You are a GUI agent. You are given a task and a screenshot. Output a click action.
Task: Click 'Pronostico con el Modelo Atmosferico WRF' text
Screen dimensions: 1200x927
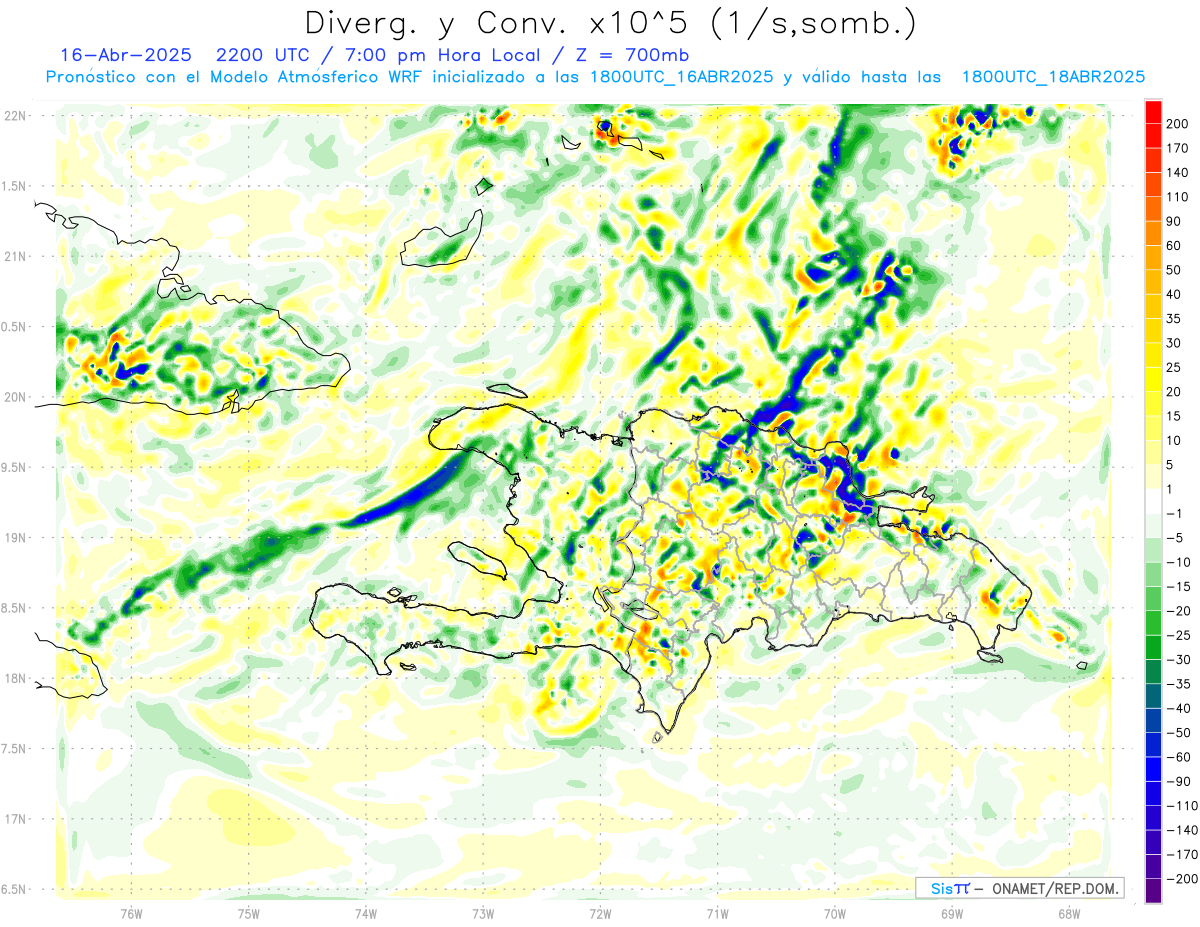(x=236, y=77)
